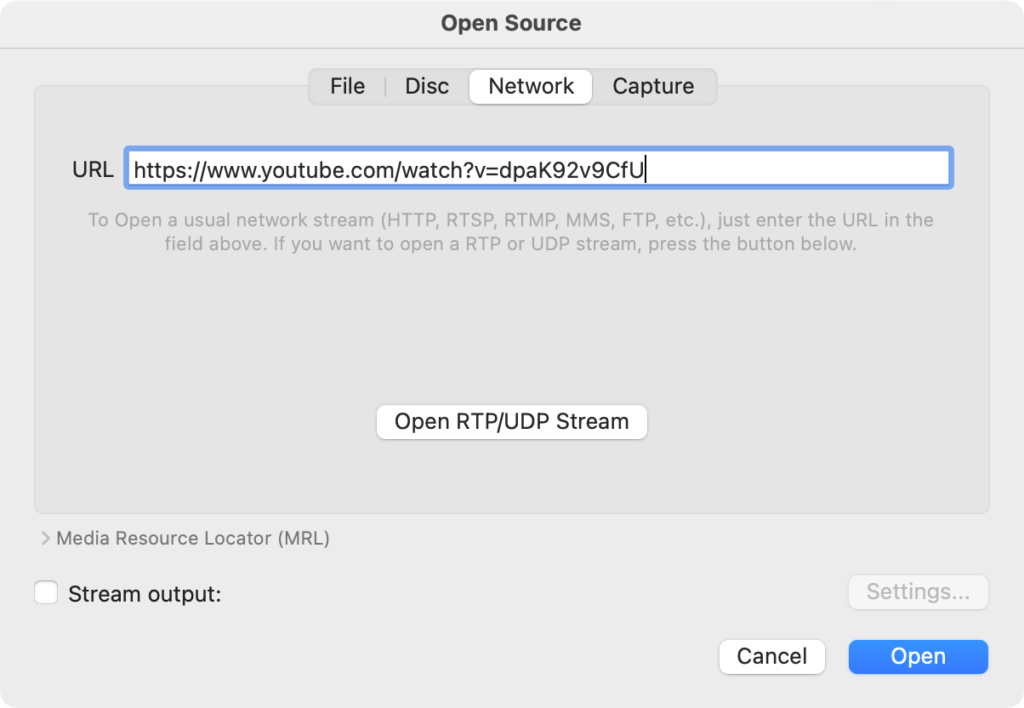Screen dimensions: 1024x708
Task: Enable the Stream output checkbox
Action: (x=46, y=593)
